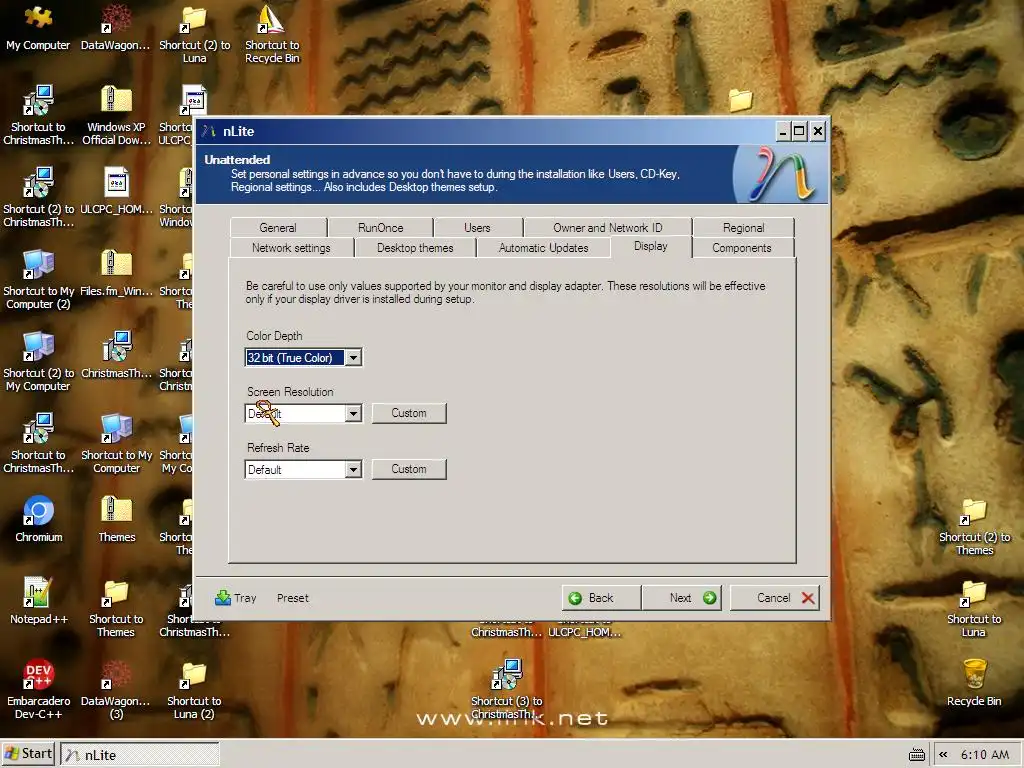The width and height of the screenshot is (1024, 768).
Task: Open the Desktop themes tab
Action: pos(415,248)
